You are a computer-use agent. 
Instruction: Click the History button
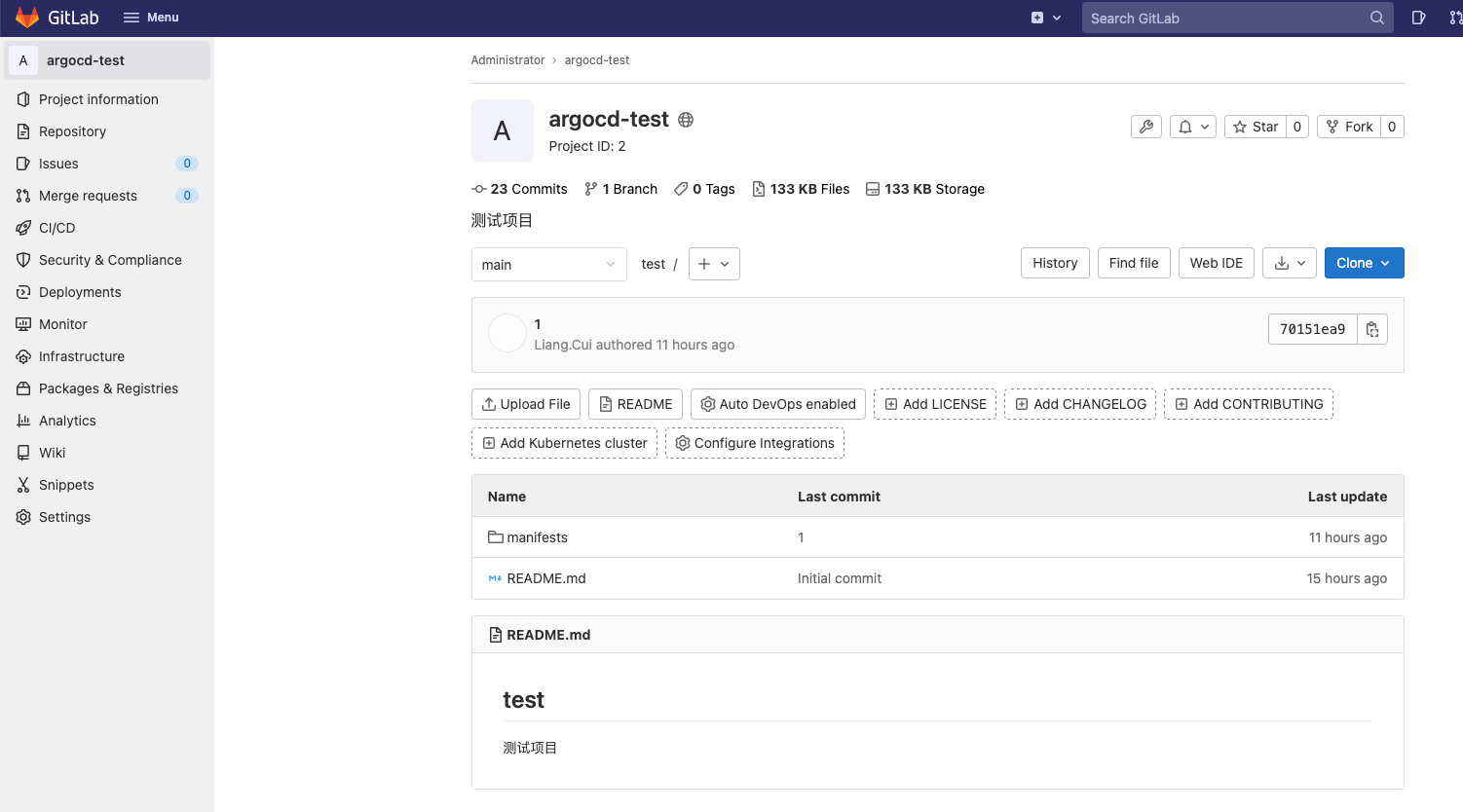[x=1055, y=263]
